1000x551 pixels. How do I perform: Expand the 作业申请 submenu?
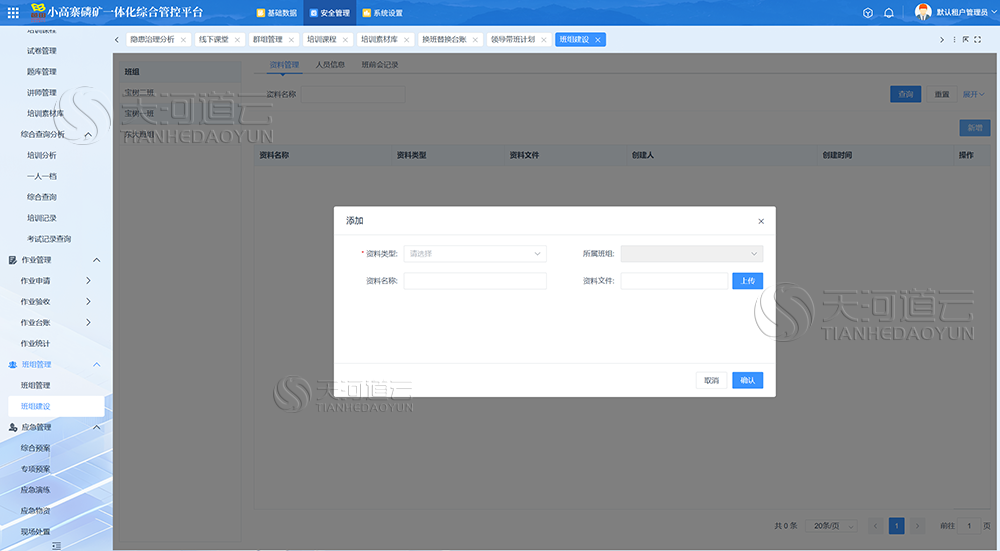coord(88,281)
